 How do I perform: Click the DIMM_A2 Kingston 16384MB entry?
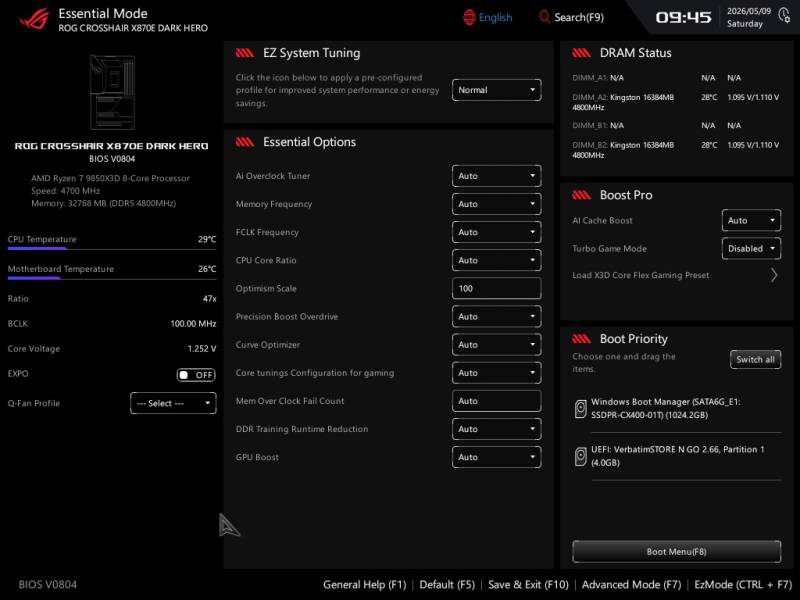676,102
